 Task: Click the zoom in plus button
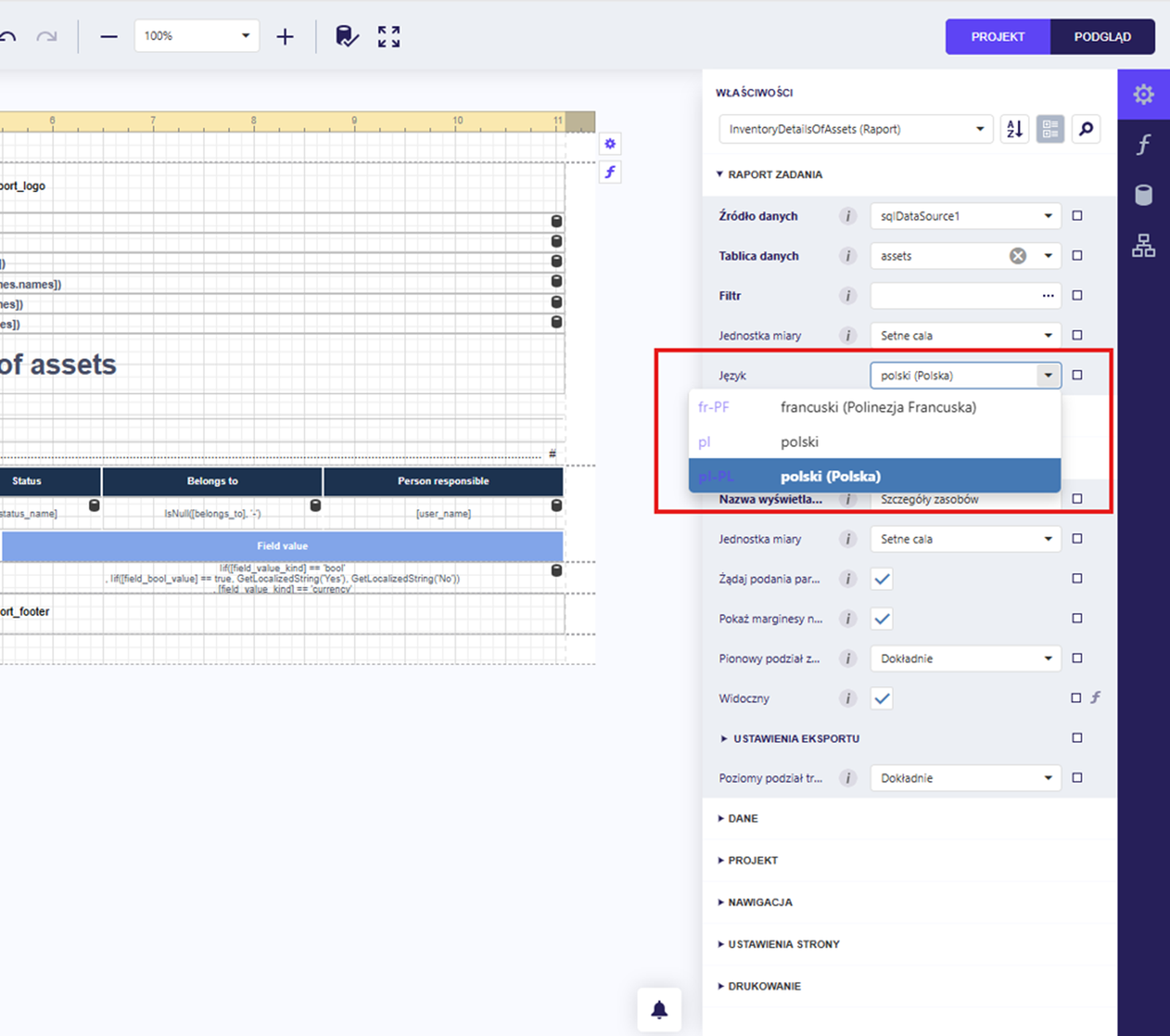click(x=285, y=37)
